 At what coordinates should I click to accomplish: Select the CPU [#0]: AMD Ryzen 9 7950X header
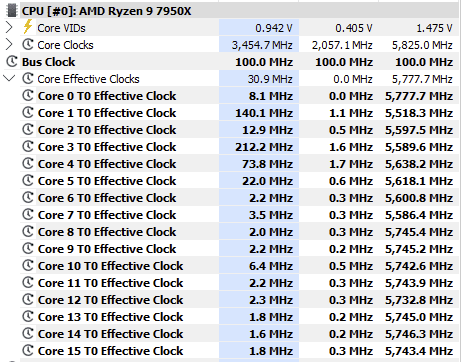pos(106,11)
